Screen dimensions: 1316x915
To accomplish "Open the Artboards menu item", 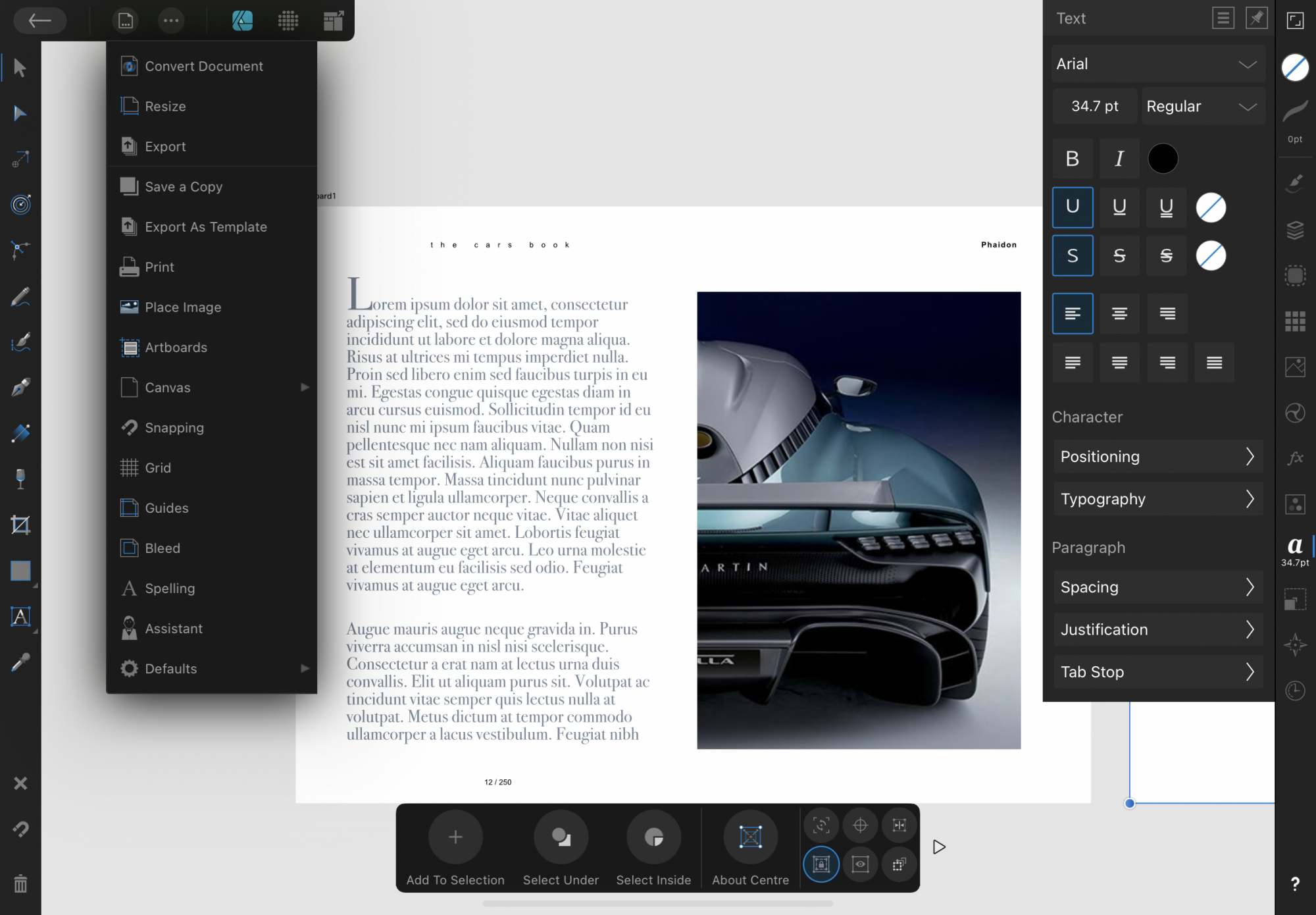I will [176, 348].
